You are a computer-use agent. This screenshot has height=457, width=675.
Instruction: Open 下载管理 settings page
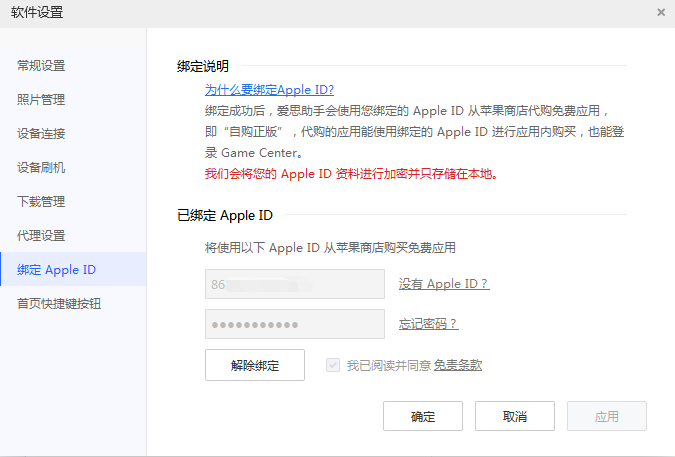click(41, 202)
